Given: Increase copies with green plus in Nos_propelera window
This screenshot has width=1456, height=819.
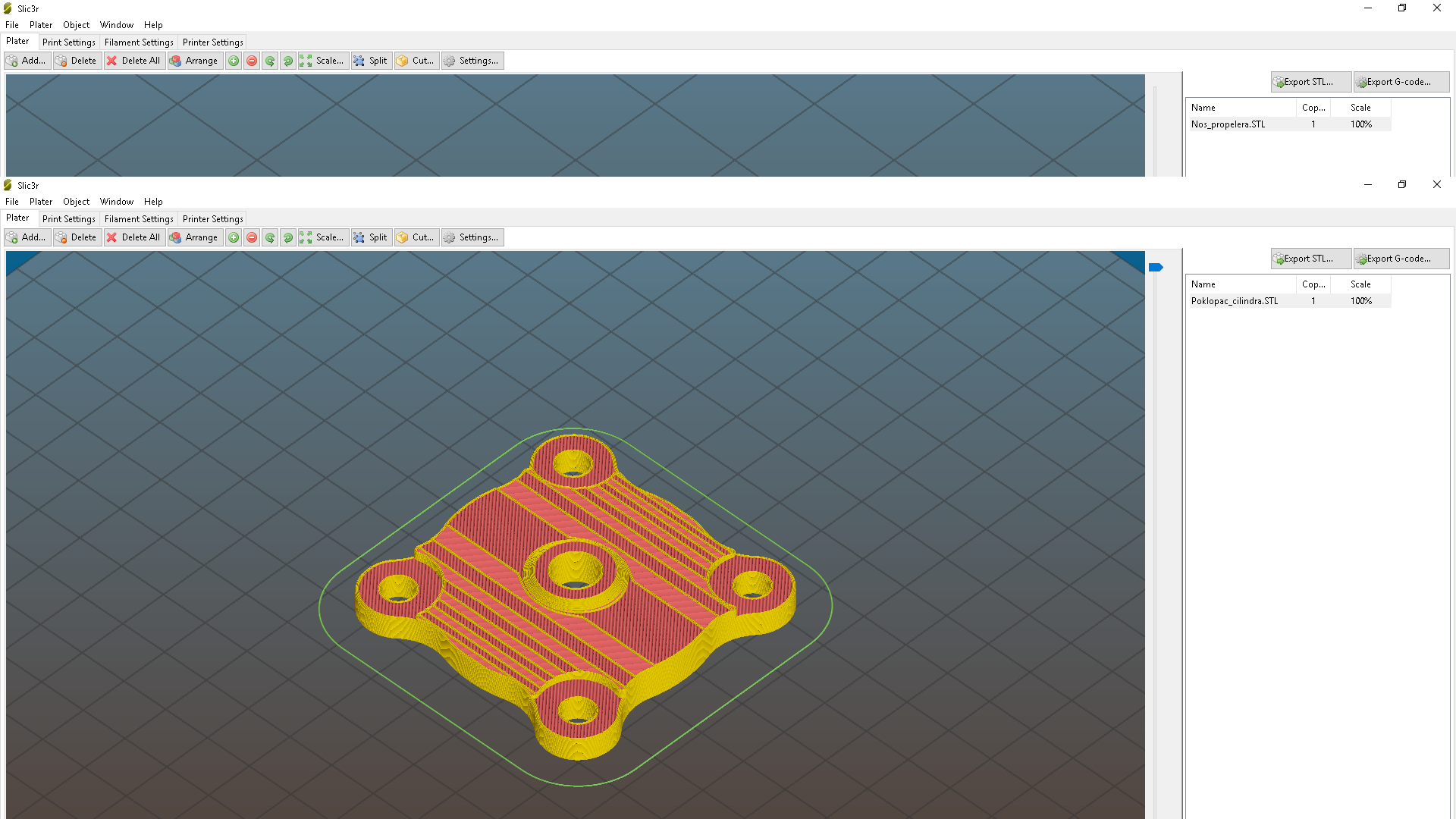Looking at the screenshot, I should click(x=234, y=61).
